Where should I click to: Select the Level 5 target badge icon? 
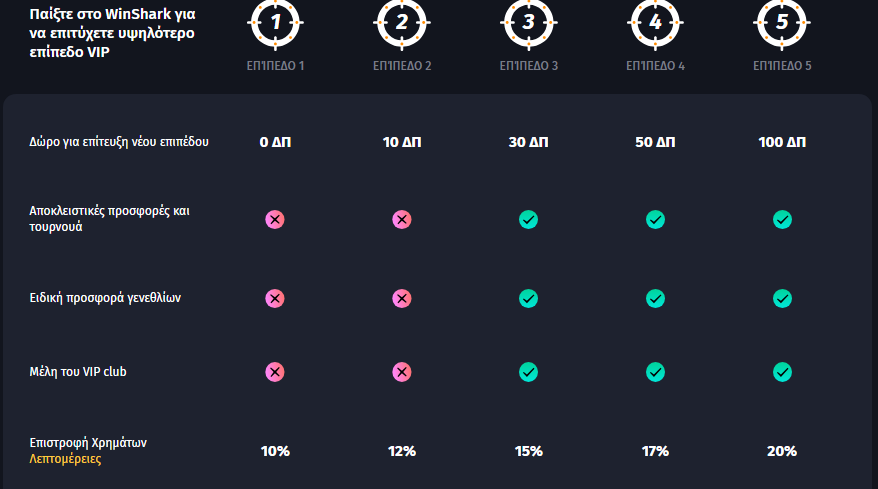pos(782,22)
